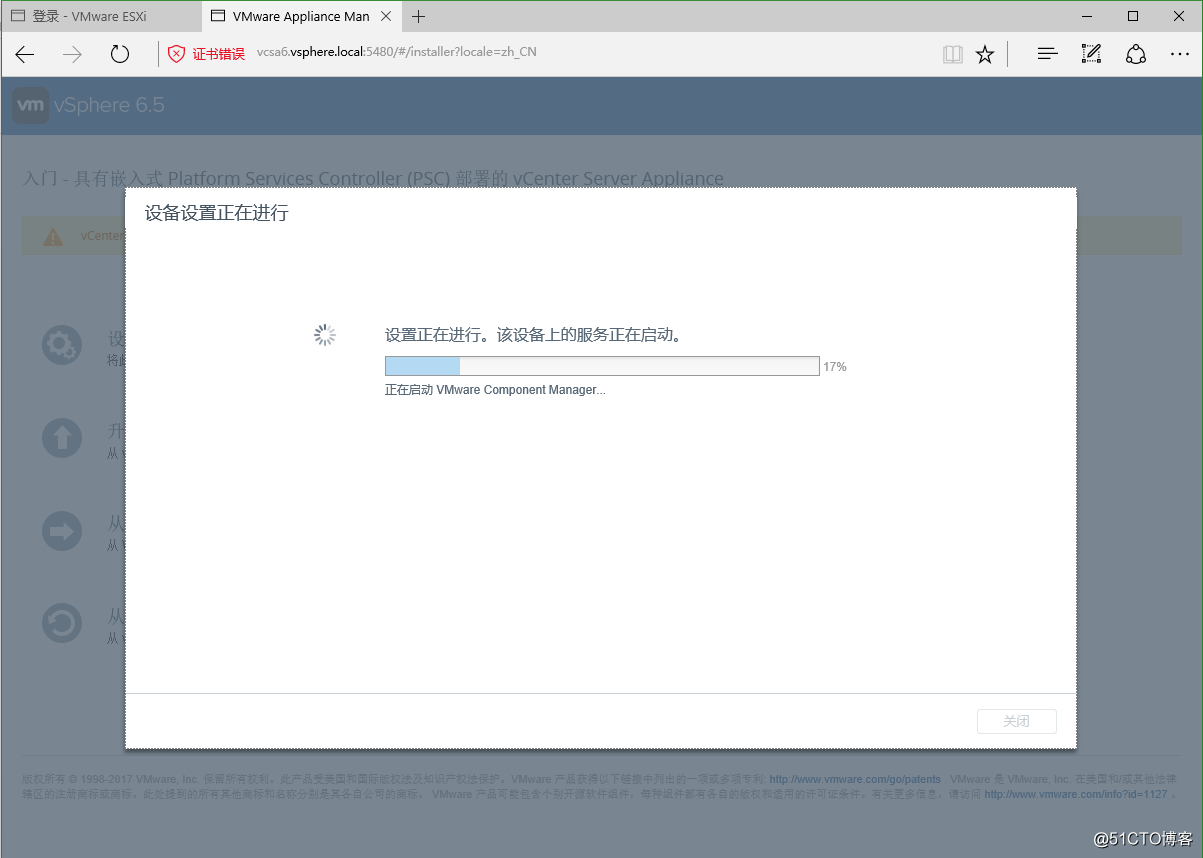The width and height of the screenshot is (1203, 858).
Task: Click the 设置正在进行 services starting message
Action: click(x=535, y=335)
